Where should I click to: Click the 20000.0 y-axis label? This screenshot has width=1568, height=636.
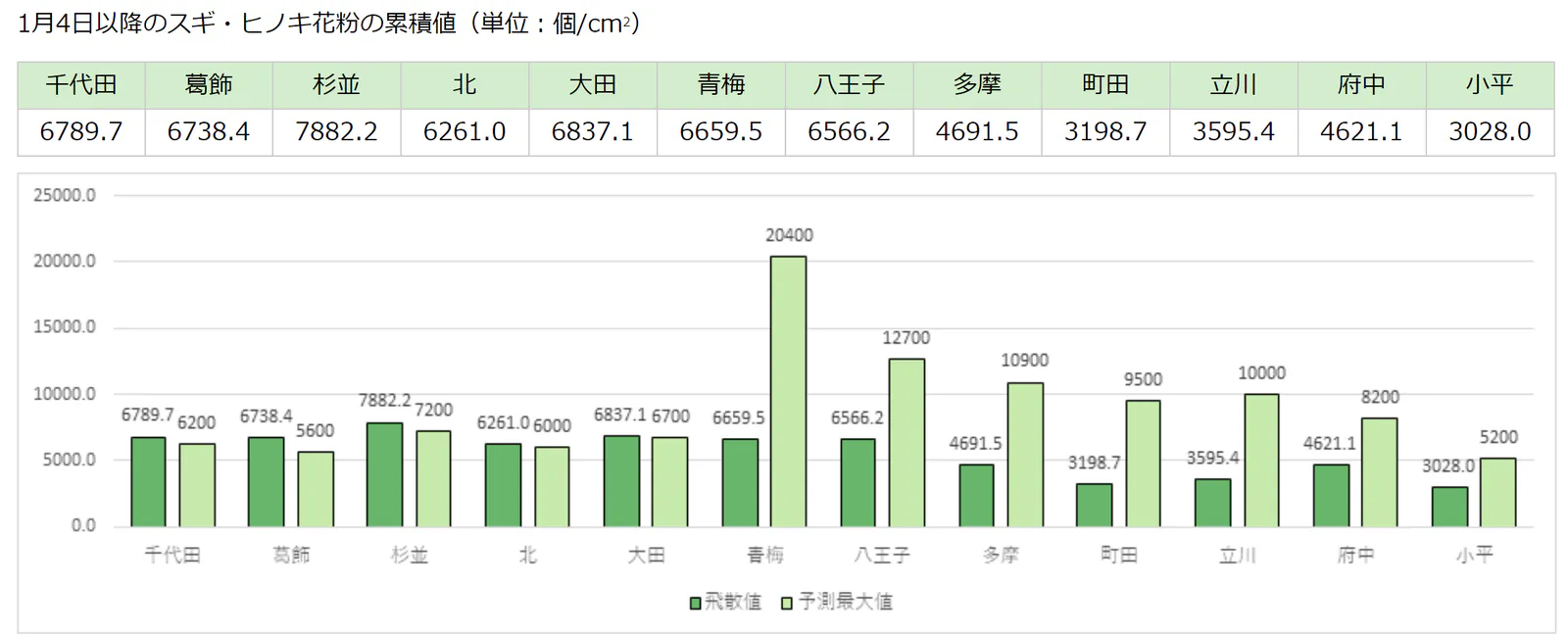click(65, 261)
